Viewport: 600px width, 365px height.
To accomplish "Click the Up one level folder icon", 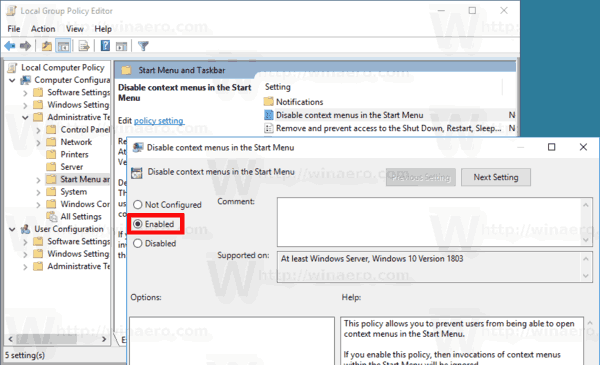I will (47, 46).
